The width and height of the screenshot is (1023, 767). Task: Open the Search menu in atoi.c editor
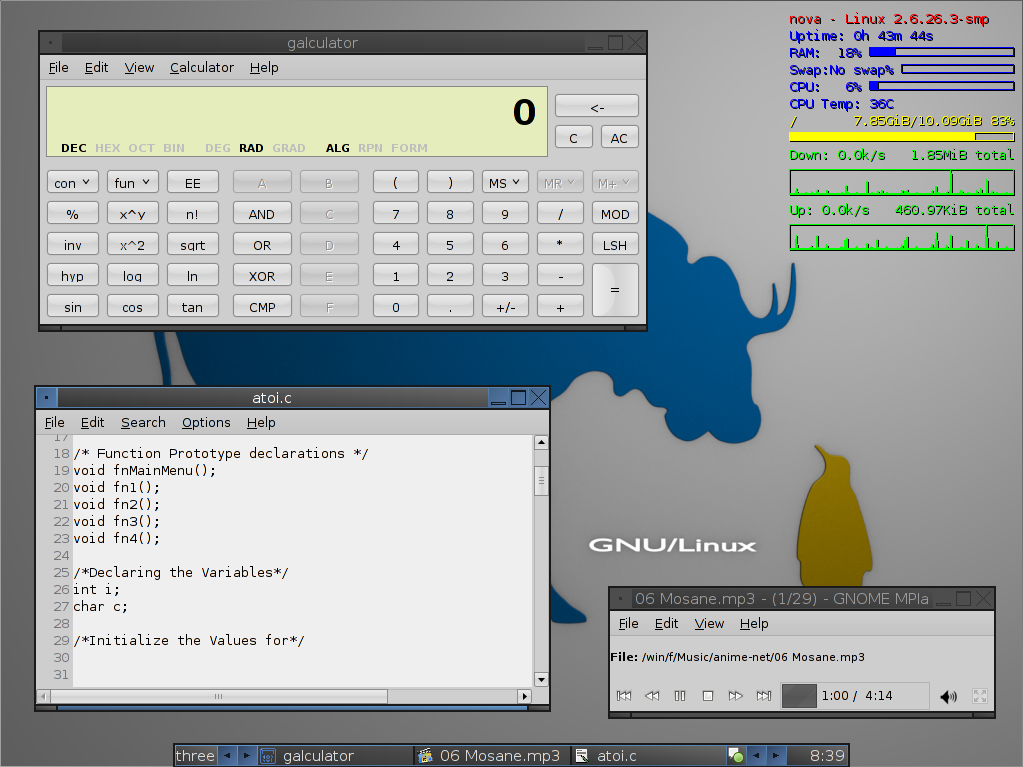(143, 423)
